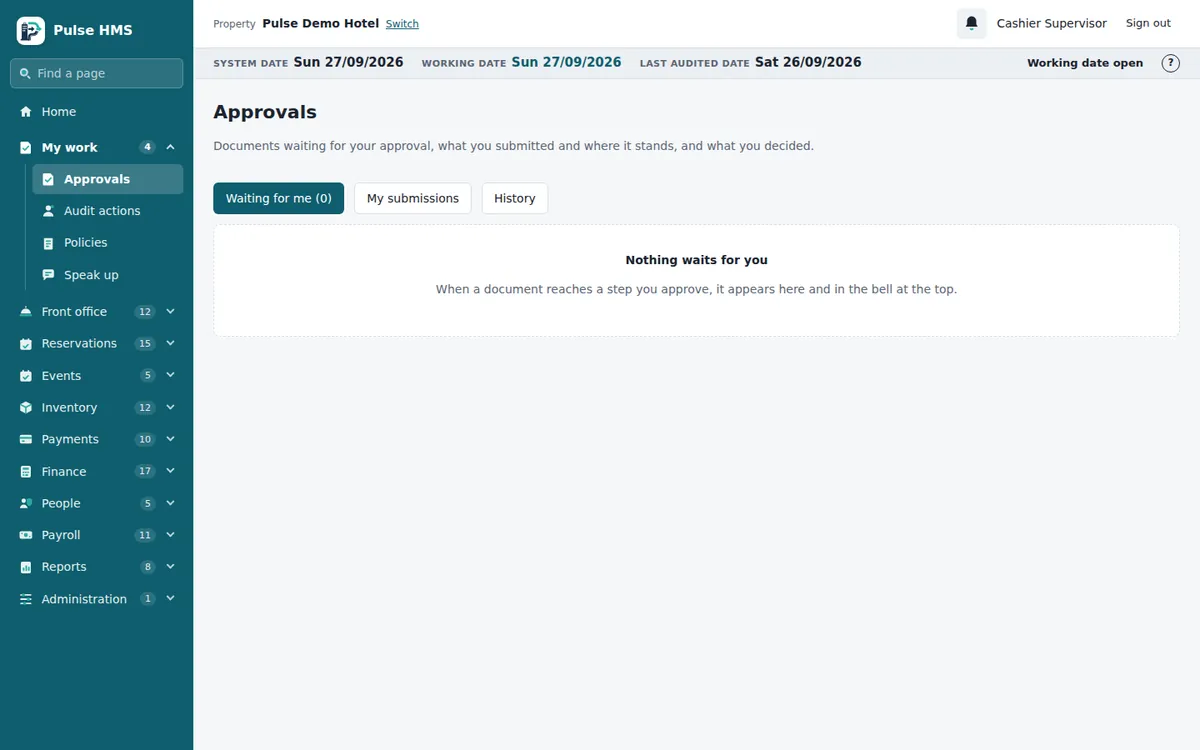1200x750 pixels.
Task: Click the working date Sun 27/09/2026
Action: (x=566, y=62)
